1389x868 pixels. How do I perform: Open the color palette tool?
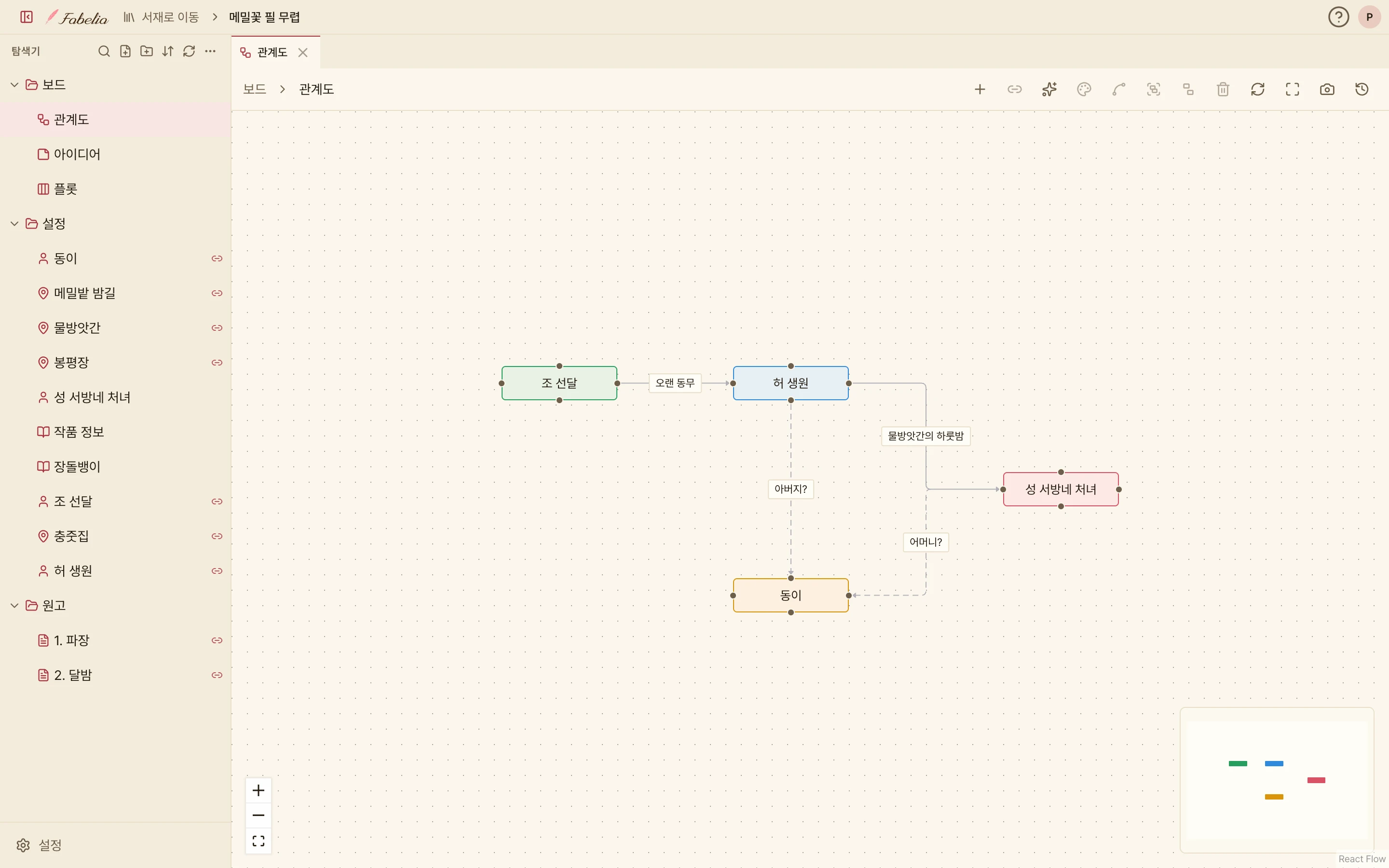(1084, 89)
